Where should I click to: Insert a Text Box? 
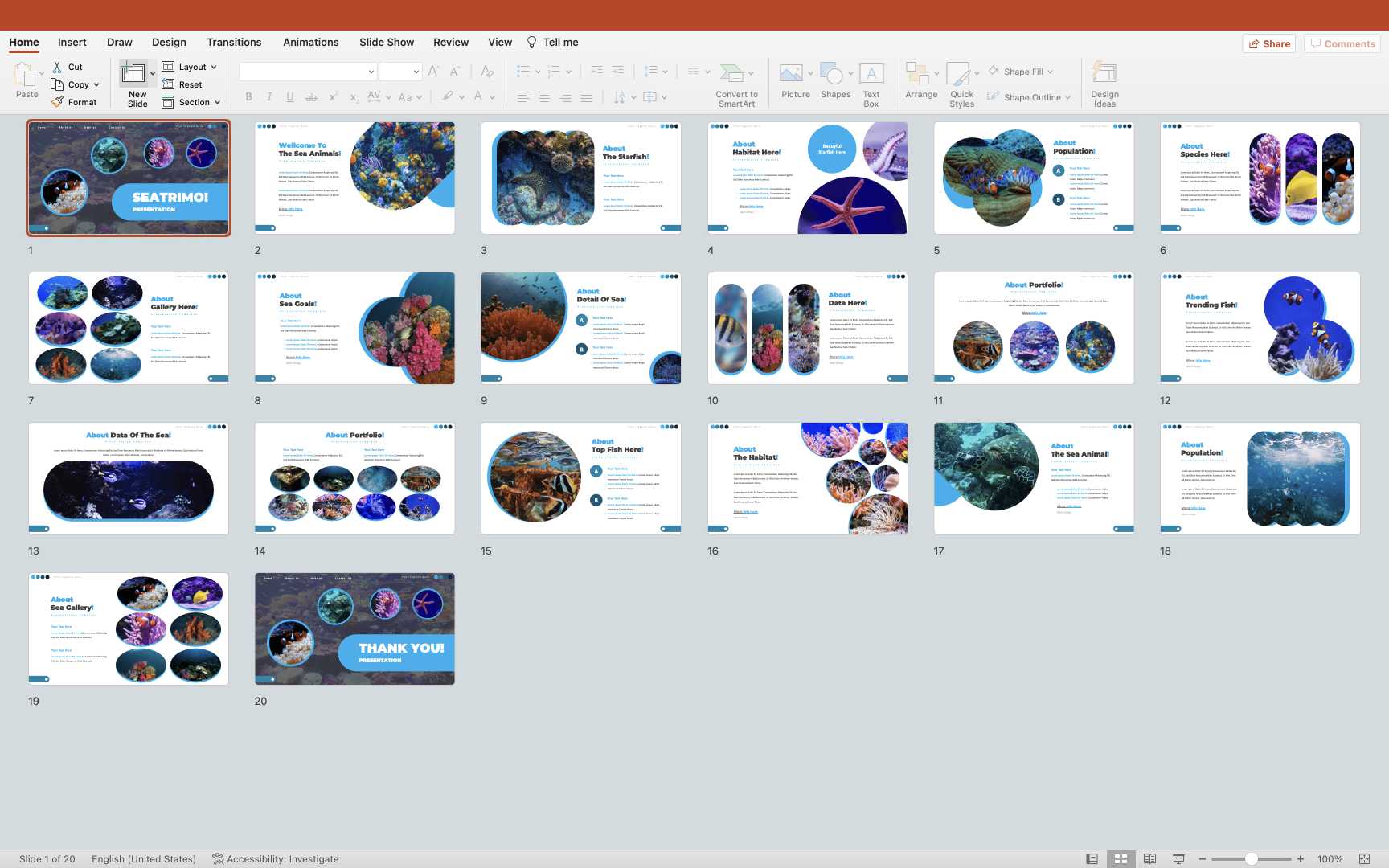click(871, 75)
